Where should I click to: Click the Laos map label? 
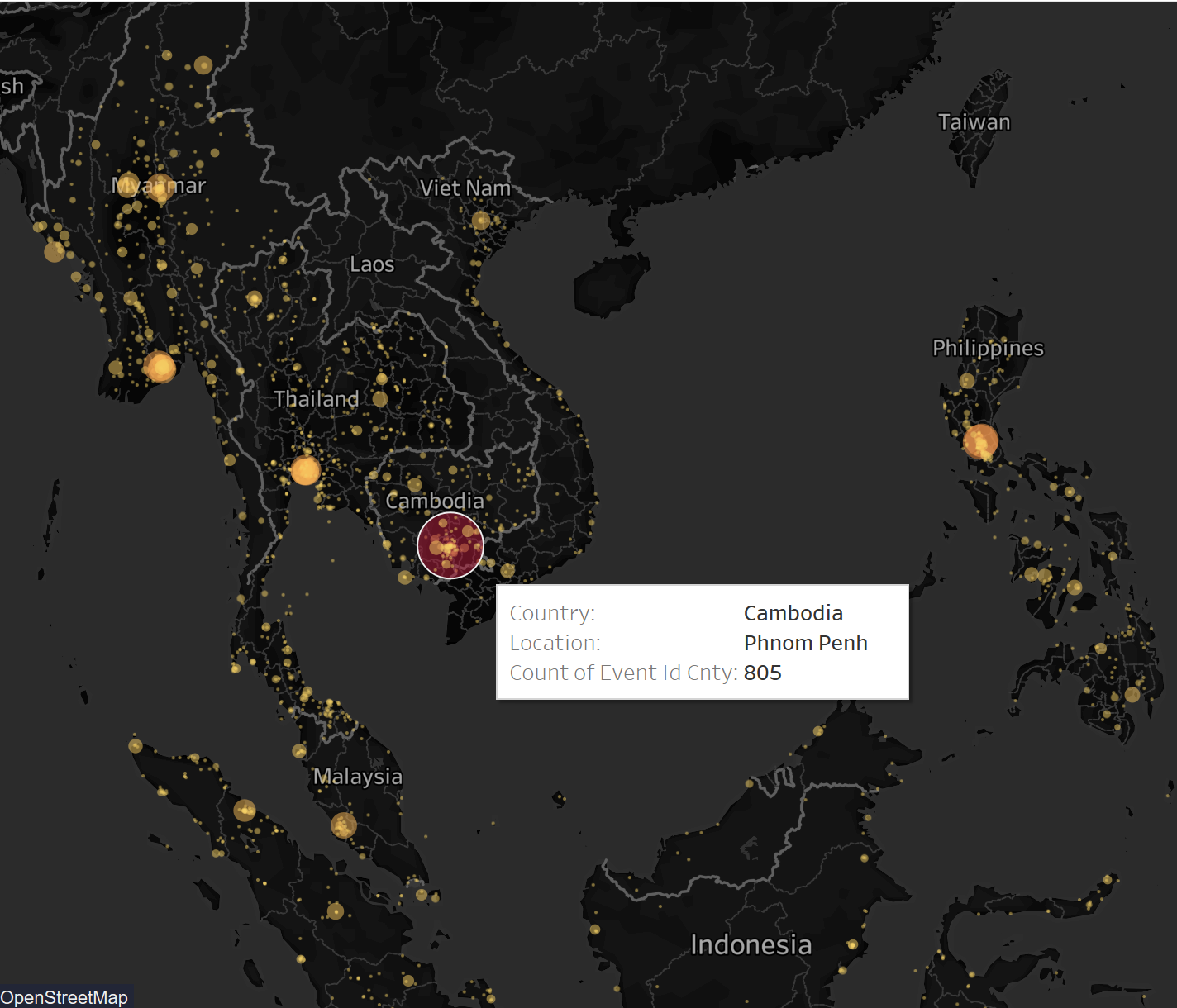click(x=372, y=264)
